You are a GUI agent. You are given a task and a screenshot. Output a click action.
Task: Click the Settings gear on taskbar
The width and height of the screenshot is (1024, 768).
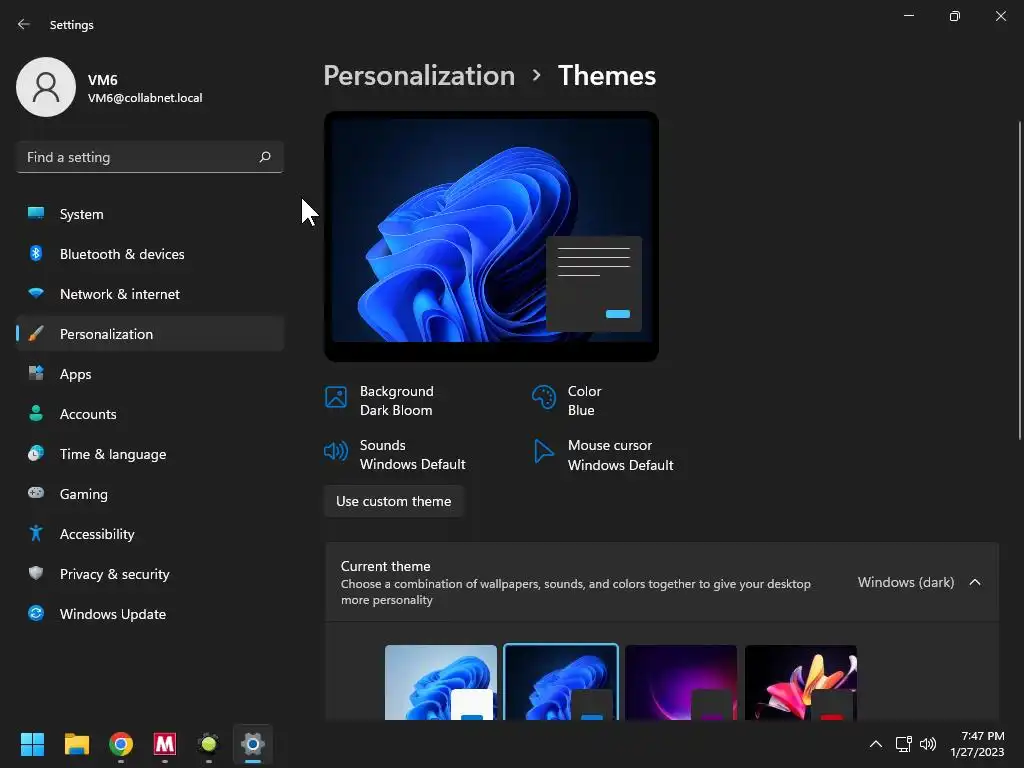pos(253,744)
